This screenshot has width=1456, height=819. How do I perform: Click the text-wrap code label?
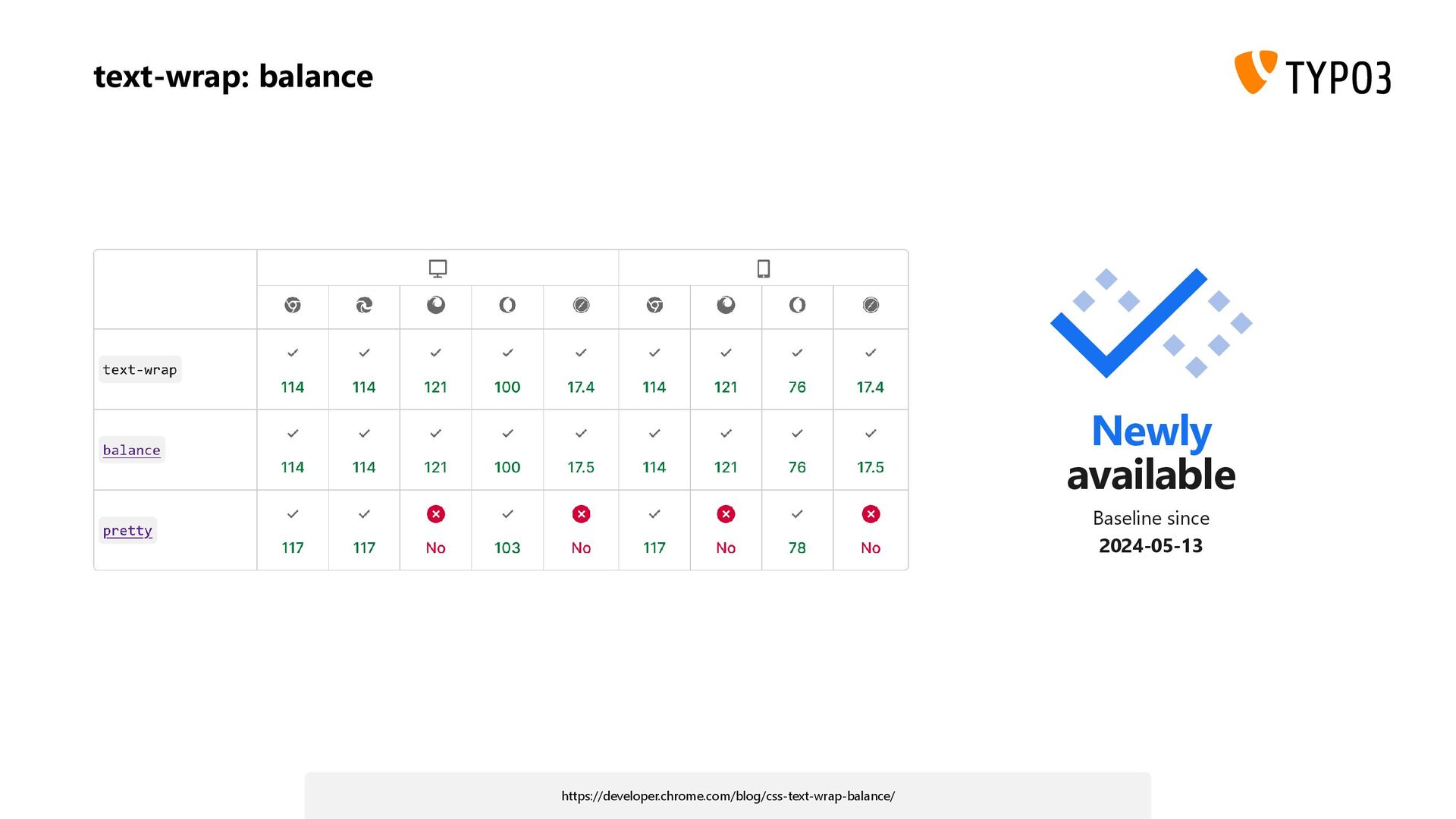pyautogui.click(x=140, y=369)
